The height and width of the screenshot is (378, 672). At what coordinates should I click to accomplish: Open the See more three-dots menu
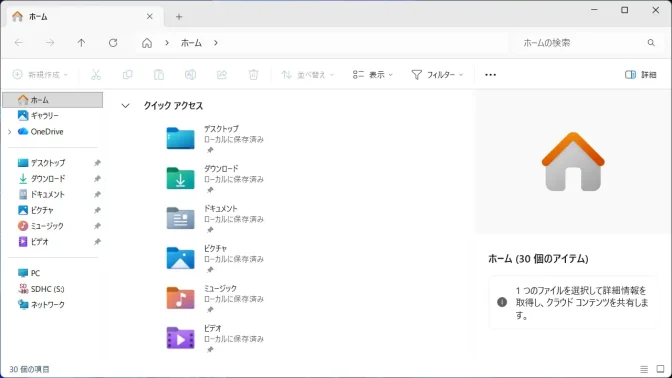tap(490, 75)
